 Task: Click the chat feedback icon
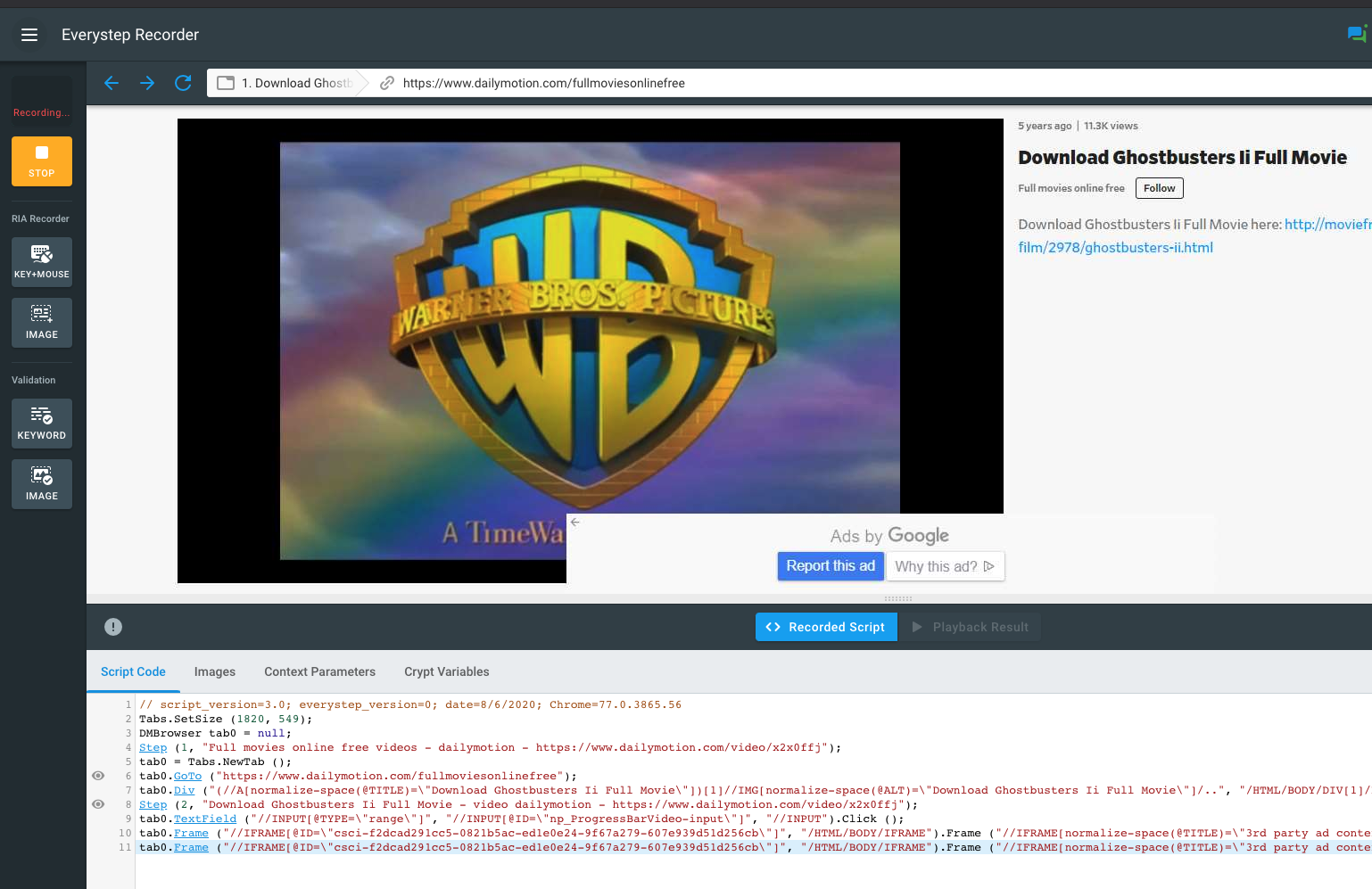pyautogui.click(x=1356, y=34)
